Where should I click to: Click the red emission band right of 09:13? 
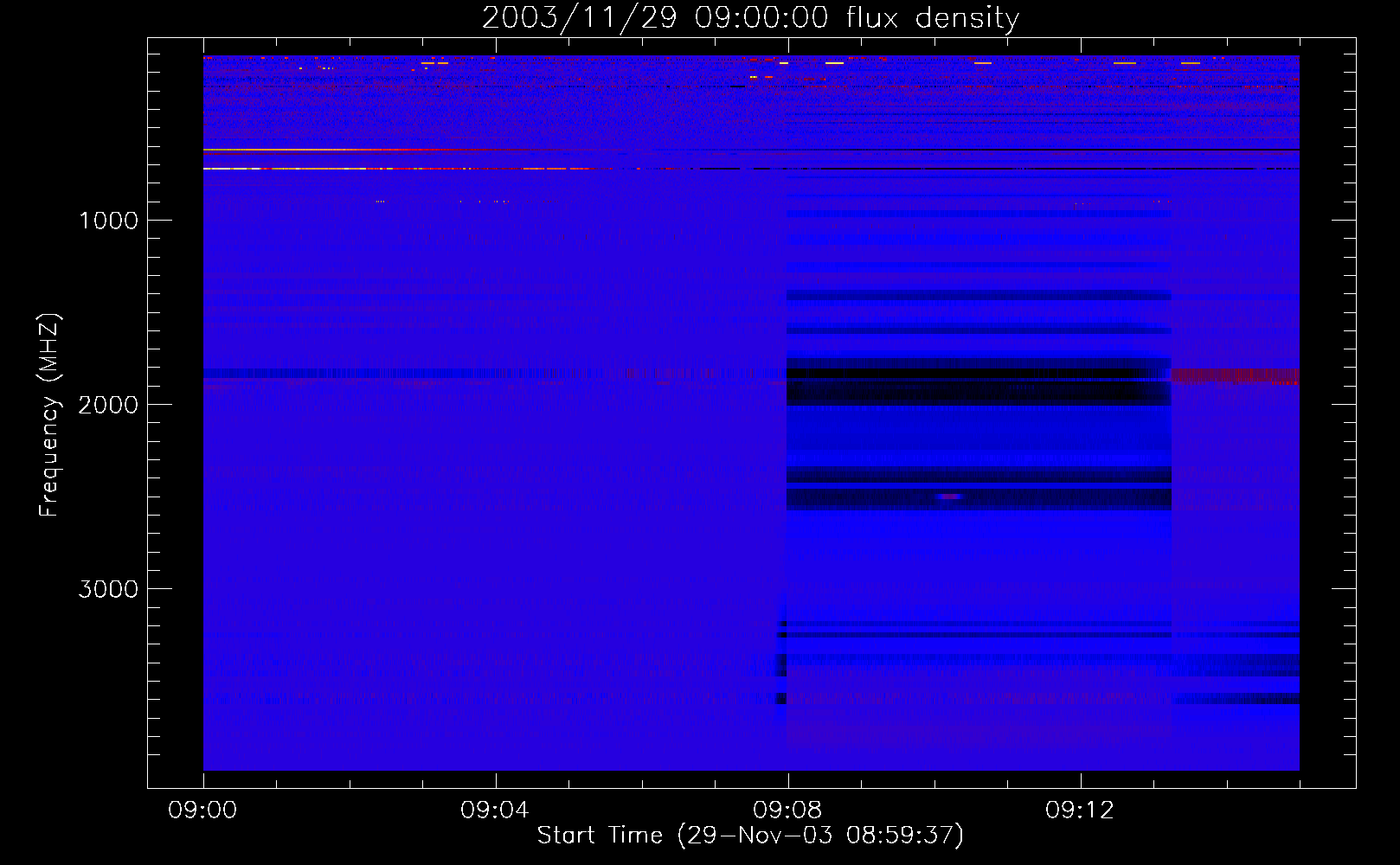tap(1235, 376)
